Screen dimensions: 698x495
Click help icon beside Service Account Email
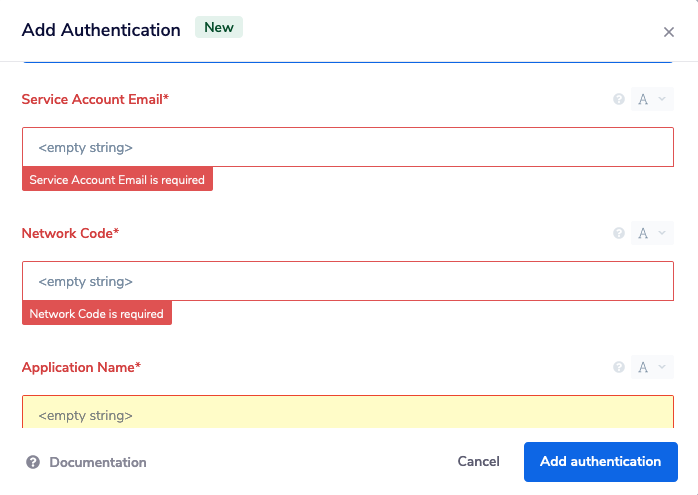tap(619, 99)
